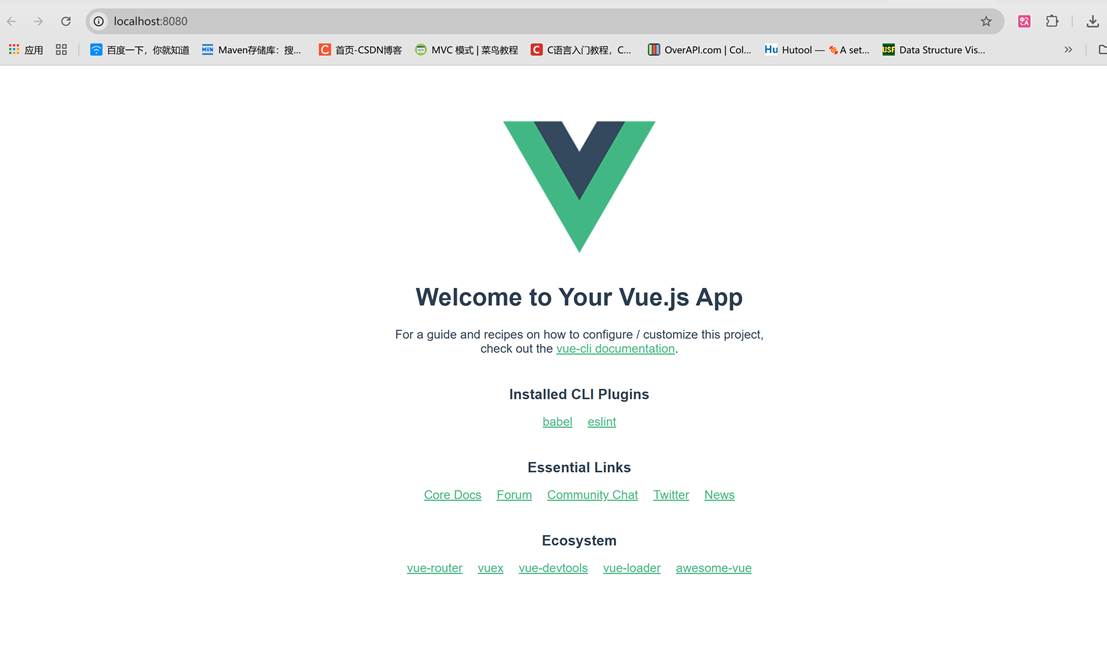The image size is (1107, 646).
Task: Click the browser back arrow
Action: 11,21
